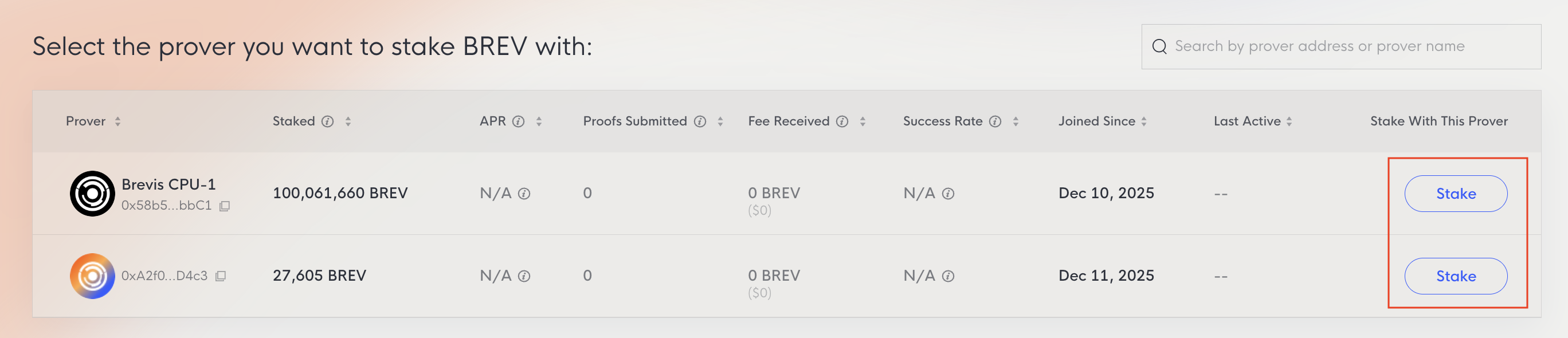Click the Success Rate header info icon
1568x338 pixels.
point(994,121)
